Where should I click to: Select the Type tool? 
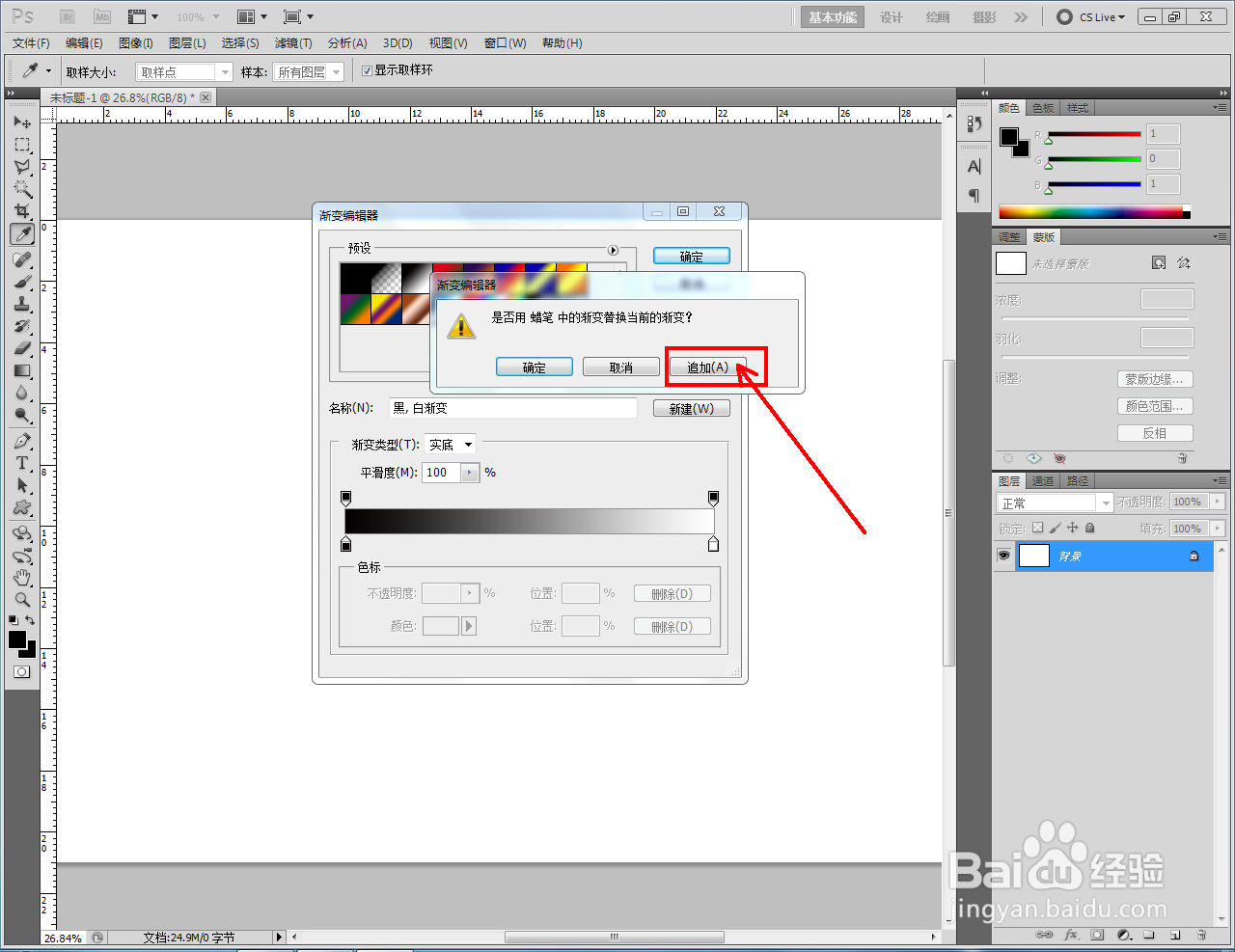(22, 463)
